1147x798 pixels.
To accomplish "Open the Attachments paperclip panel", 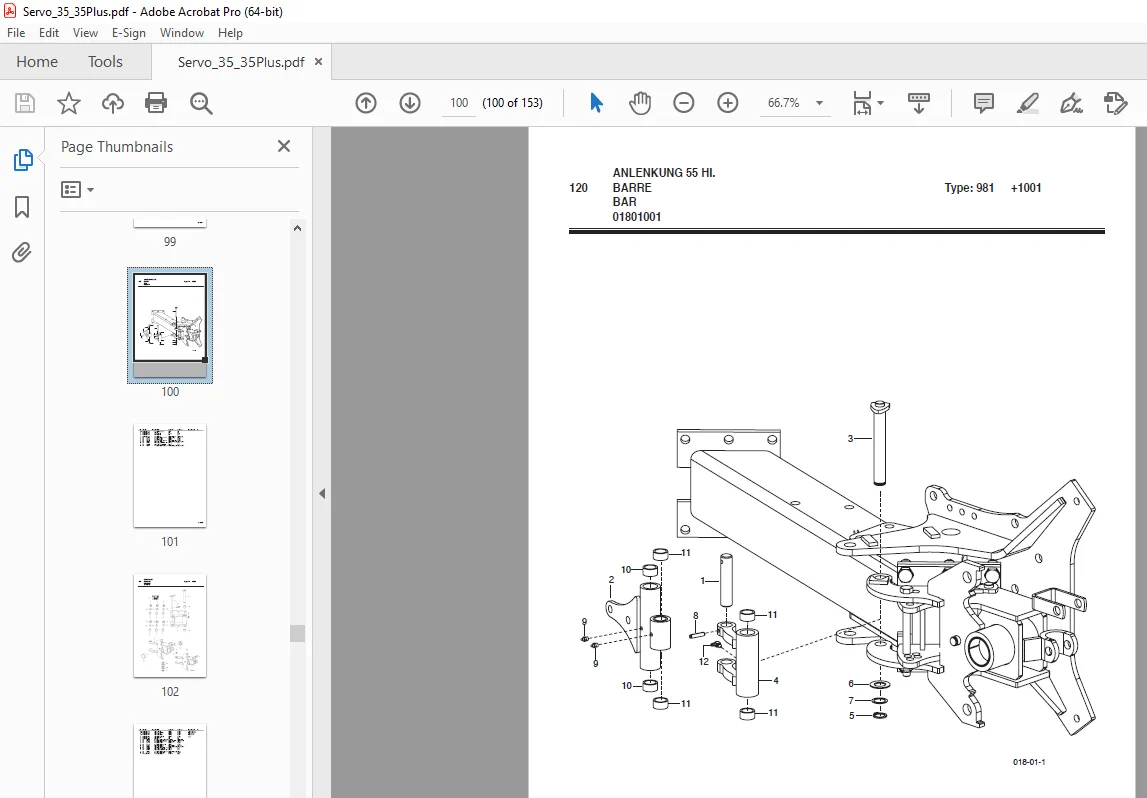I will (x=22, y=253).
